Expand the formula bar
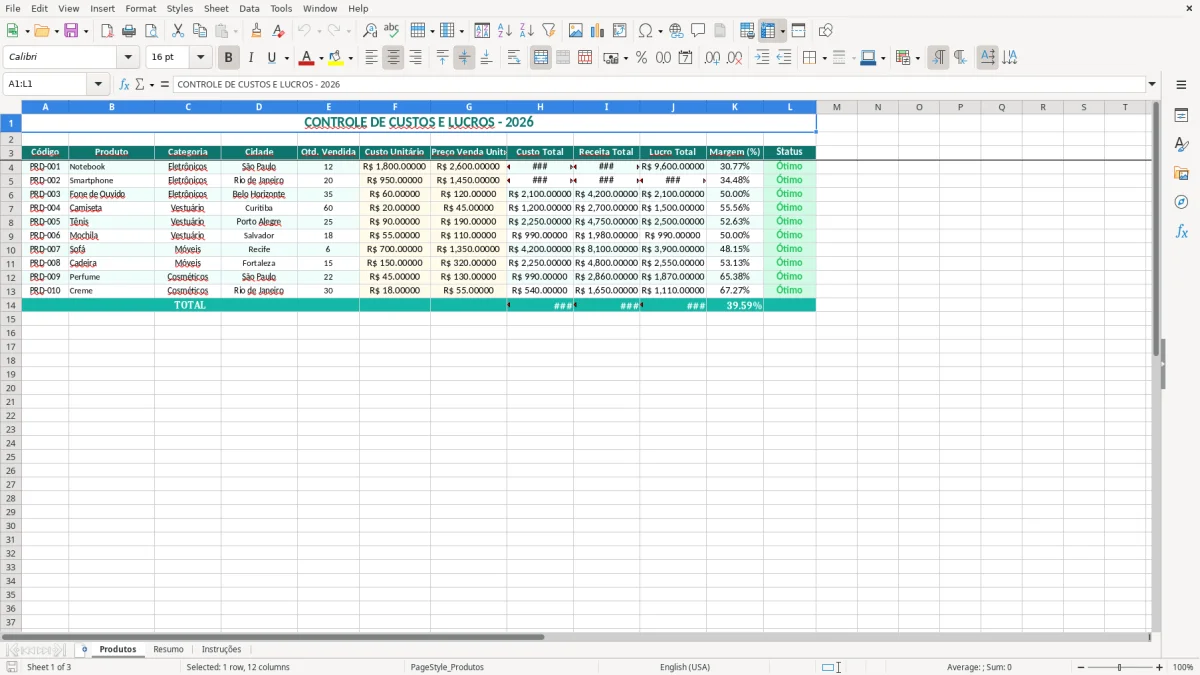This screenshot has height=675, width=1200. 1152,84
